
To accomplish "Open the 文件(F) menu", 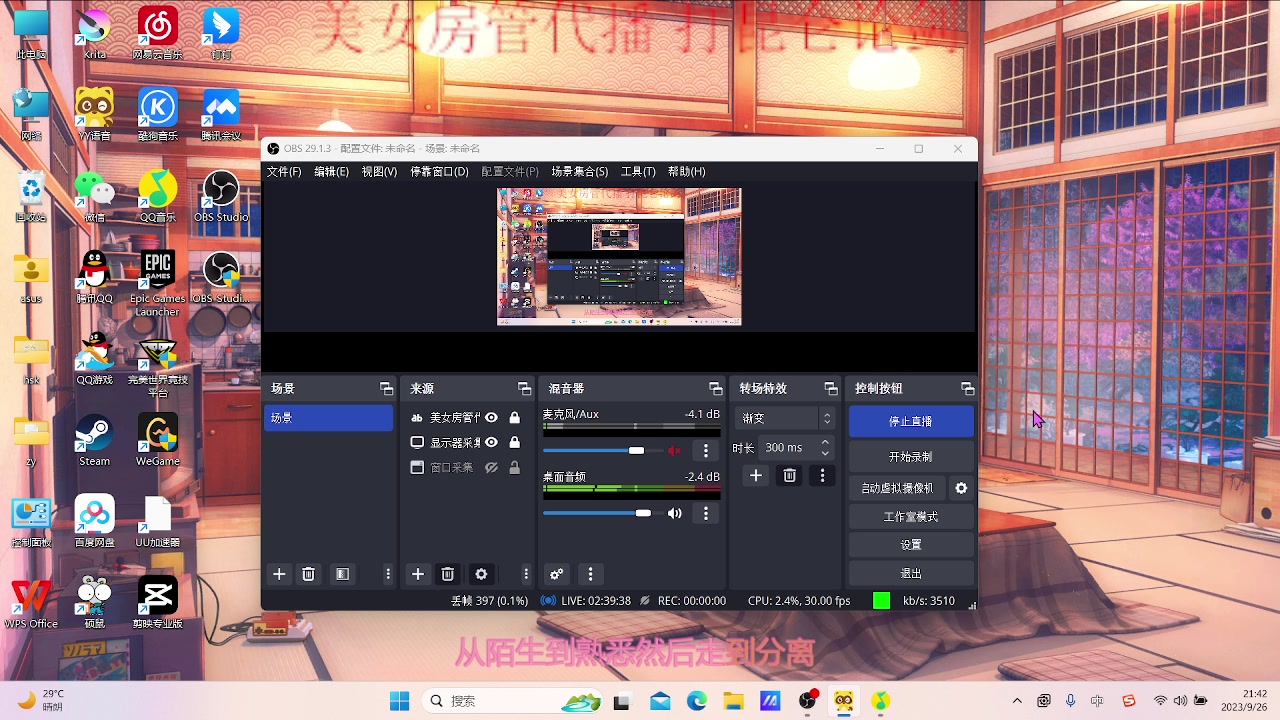I will coord(284,172).
